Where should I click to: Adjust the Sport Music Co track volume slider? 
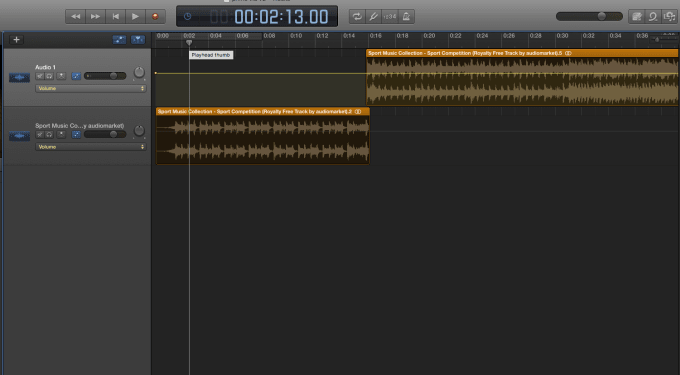[105, 134]
